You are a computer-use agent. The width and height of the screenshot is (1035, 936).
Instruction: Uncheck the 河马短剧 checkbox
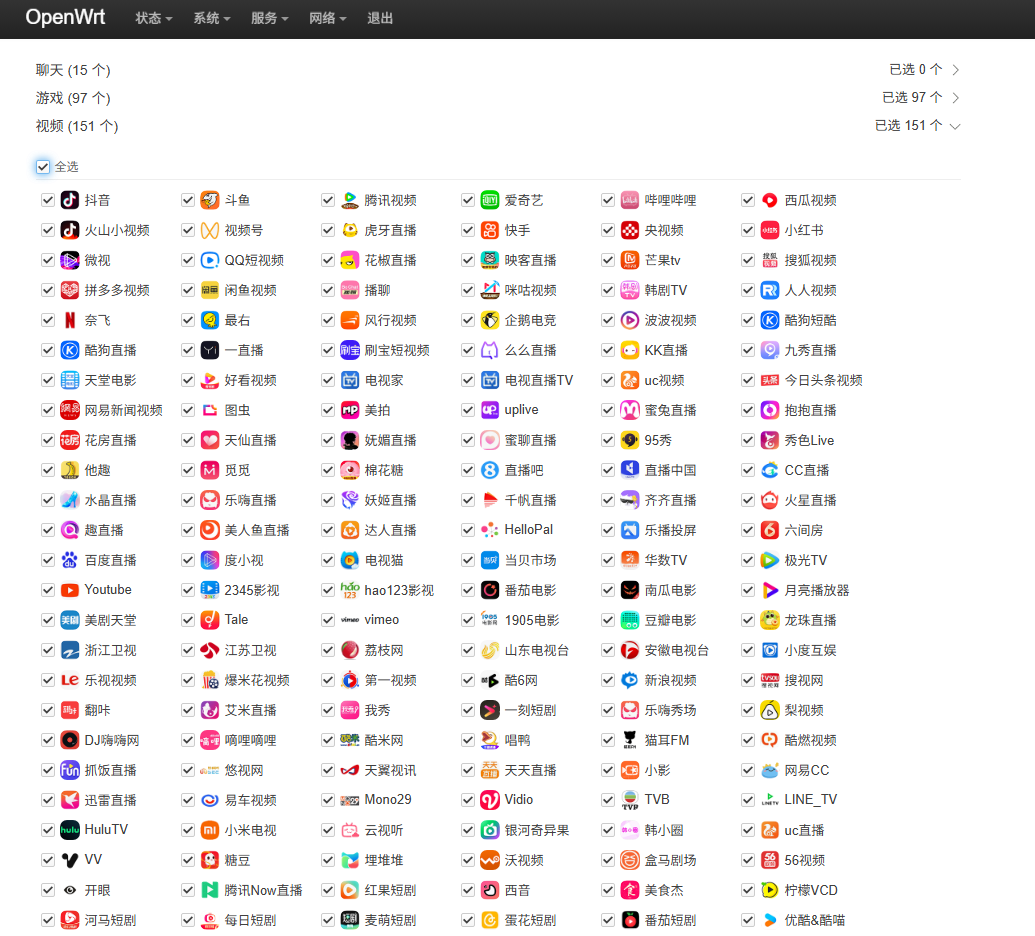48,920
